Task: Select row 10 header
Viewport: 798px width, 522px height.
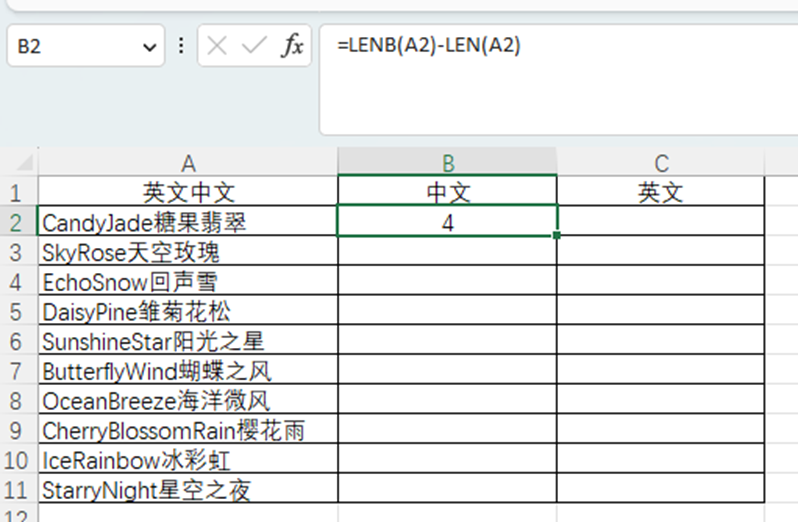Action: coord(18,459)
